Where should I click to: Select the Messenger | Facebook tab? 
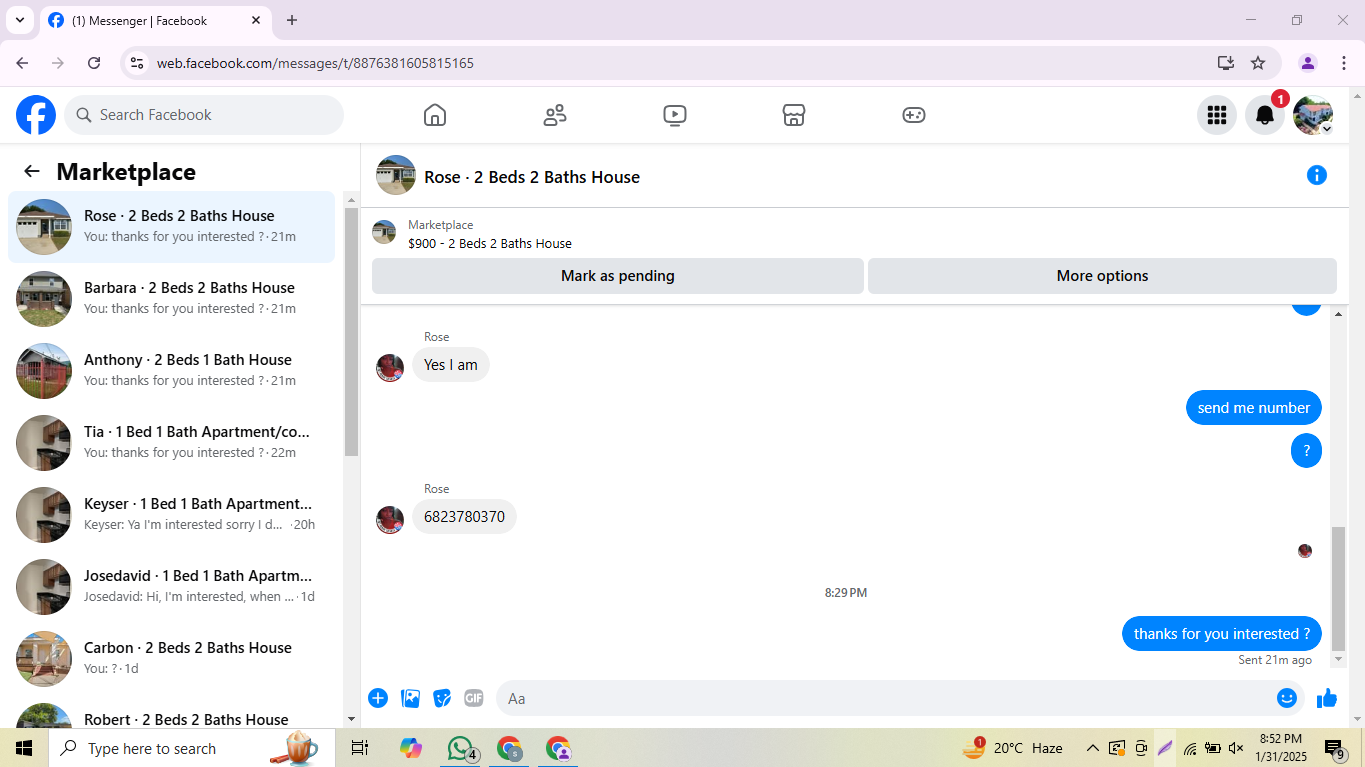(155, 20)
